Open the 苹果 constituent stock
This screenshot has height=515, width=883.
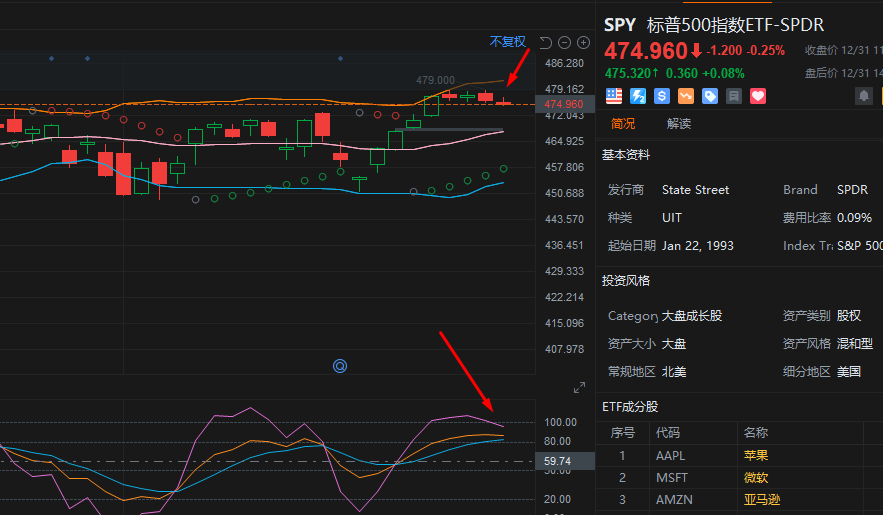click(756, 456)
